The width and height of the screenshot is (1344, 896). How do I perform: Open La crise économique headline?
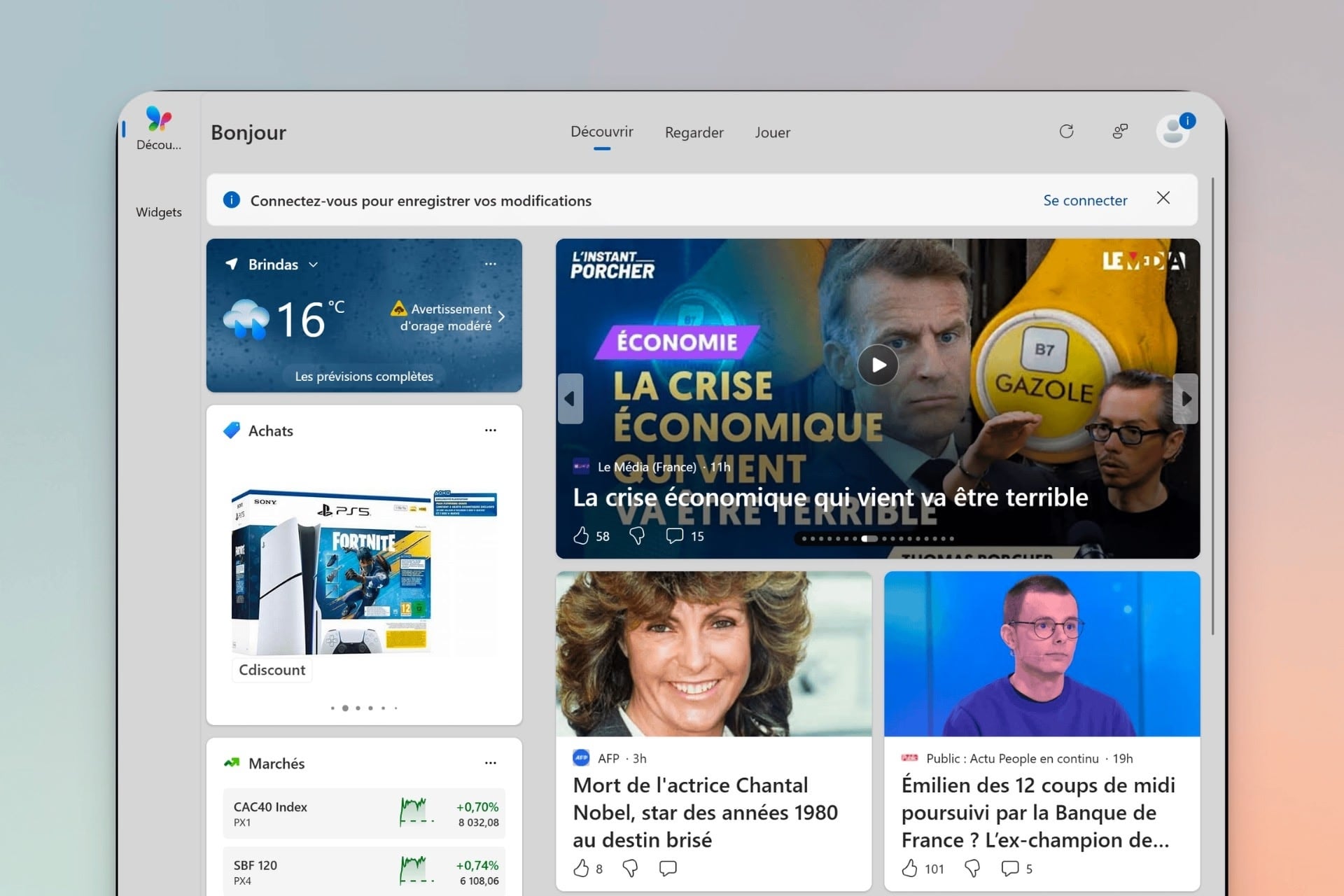coord(830,497)
